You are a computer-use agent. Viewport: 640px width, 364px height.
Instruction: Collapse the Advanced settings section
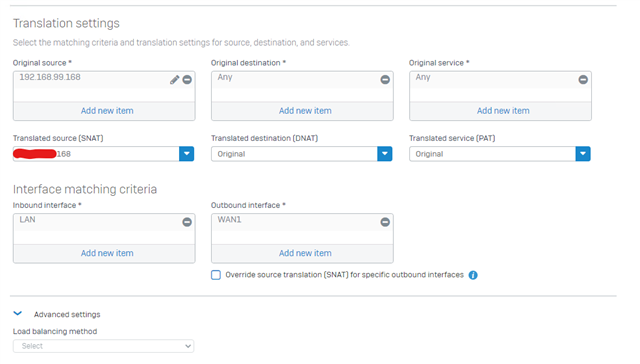pos(18,313)
